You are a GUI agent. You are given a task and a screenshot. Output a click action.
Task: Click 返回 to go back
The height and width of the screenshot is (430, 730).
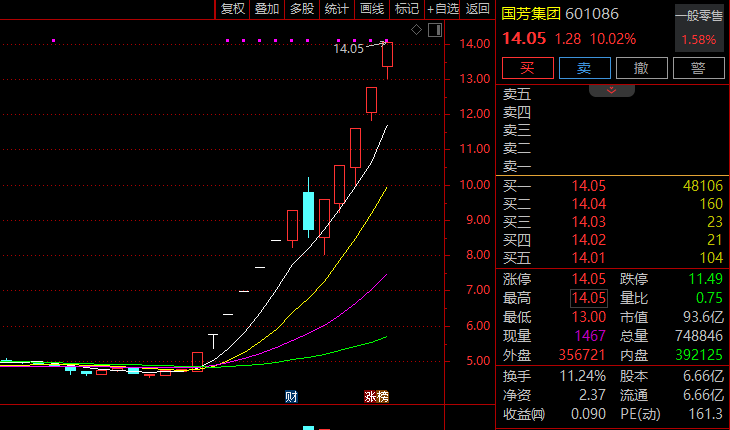(478, 9)
